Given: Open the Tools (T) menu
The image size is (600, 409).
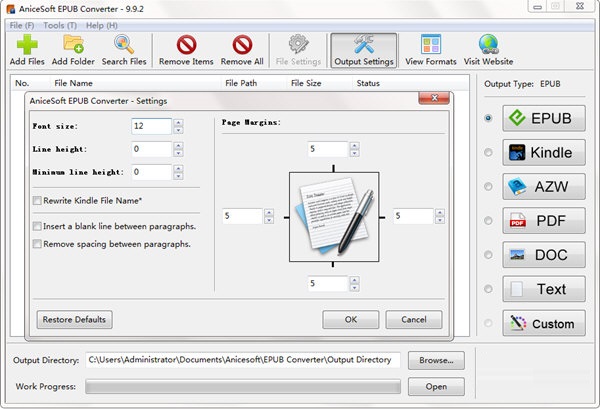Looking at the screenshot, I should point(60,26).
